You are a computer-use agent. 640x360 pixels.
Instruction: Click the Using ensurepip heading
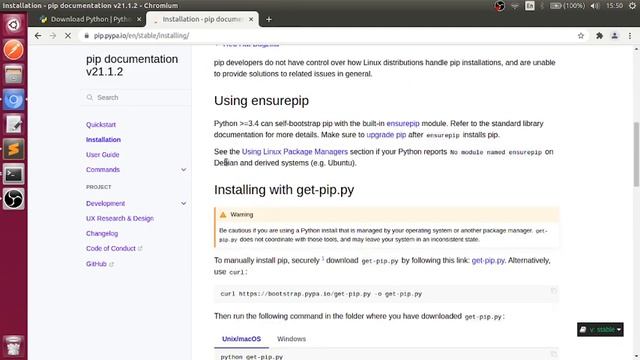pos(261,101)
